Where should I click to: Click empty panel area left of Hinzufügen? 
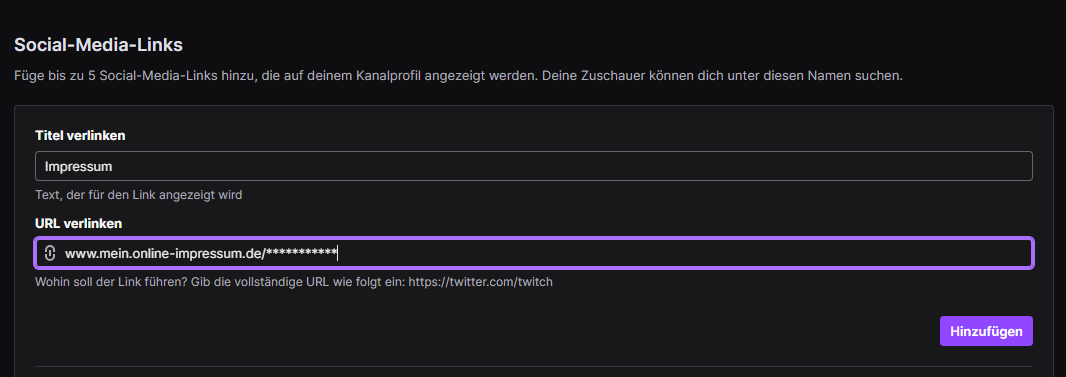476,331
